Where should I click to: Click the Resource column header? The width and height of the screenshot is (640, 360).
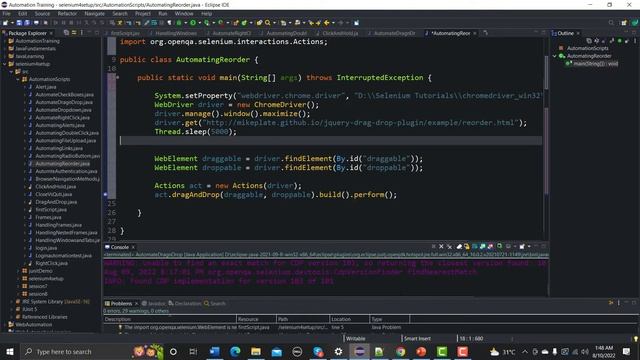[256, 319]
